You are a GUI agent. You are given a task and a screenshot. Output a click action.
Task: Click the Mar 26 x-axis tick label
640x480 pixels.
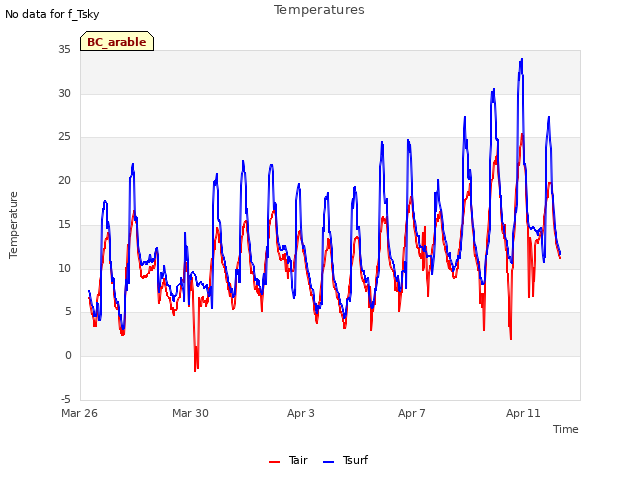click(x=80, y=413)
